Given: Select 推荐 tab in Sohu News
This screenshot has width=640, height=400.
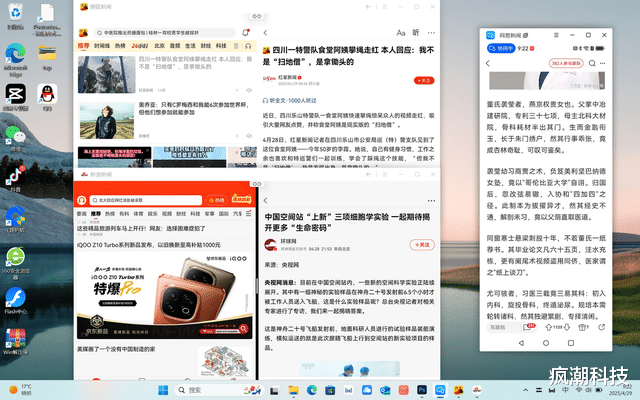Looking at the screenshot, I should [83, 46].
